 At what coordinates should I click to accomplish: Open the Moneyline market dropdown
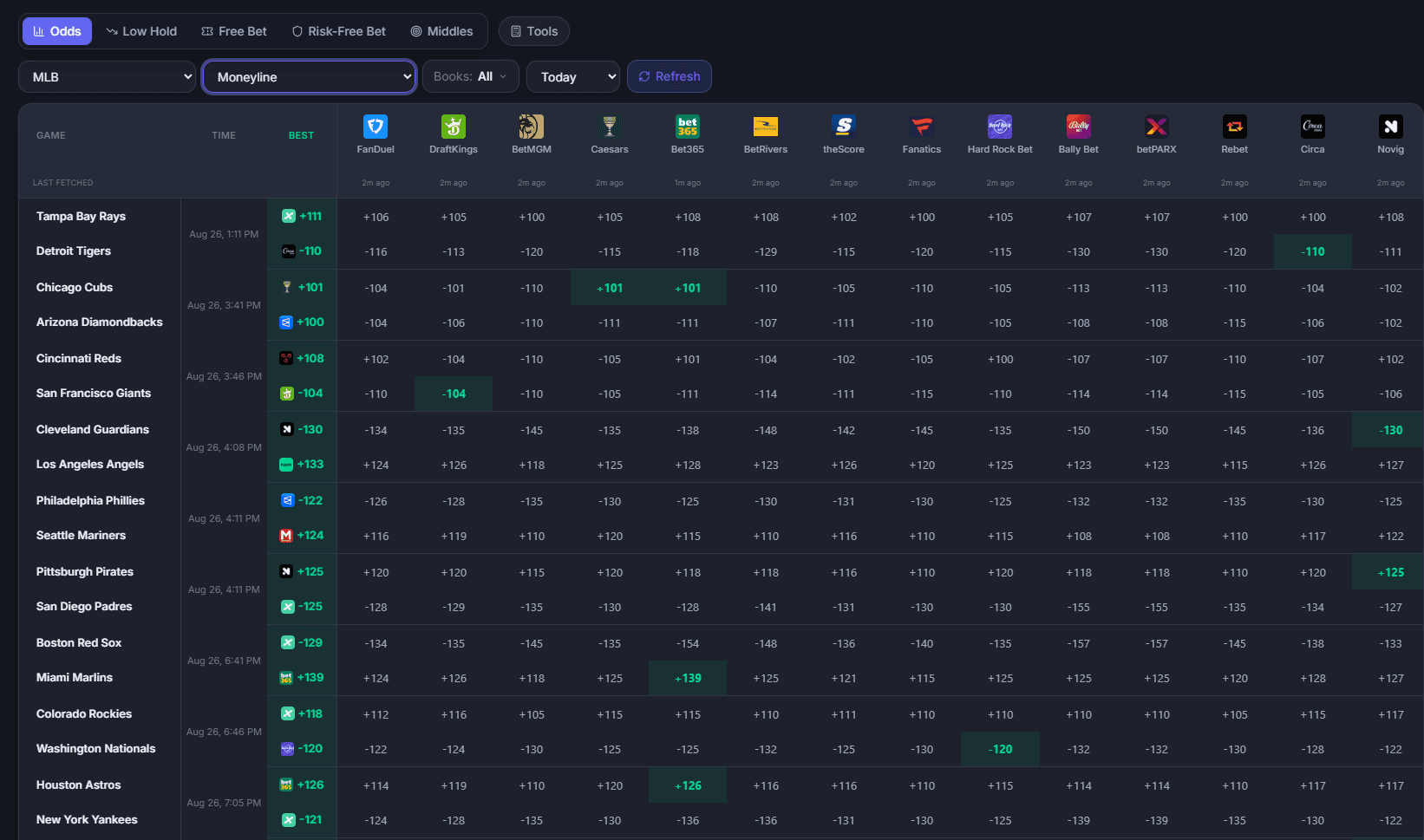tap(310, 76)
